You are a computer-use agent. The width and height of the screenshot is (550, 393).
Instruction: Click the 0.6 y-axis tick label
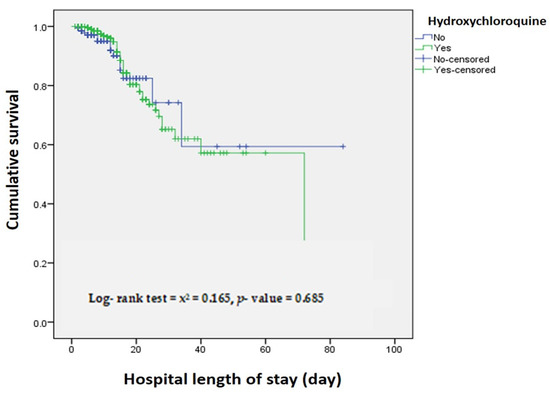(x=41, y=145)
